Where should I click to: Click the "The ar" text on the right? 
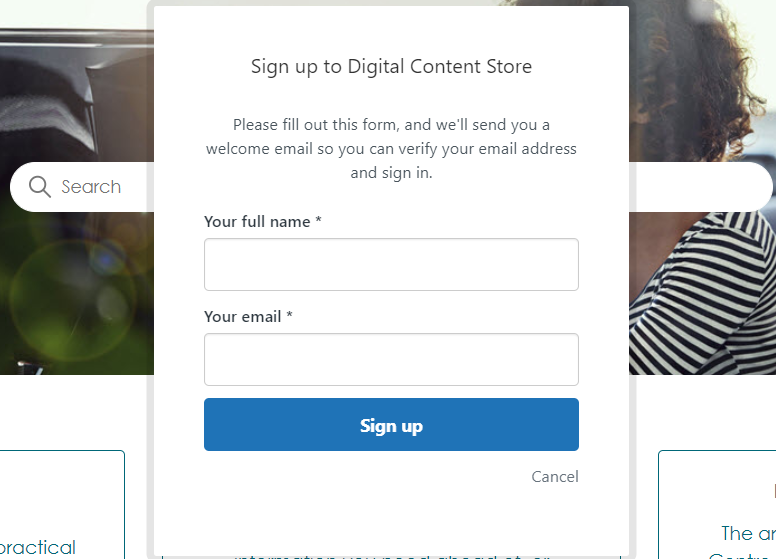(x=748, y=533)
